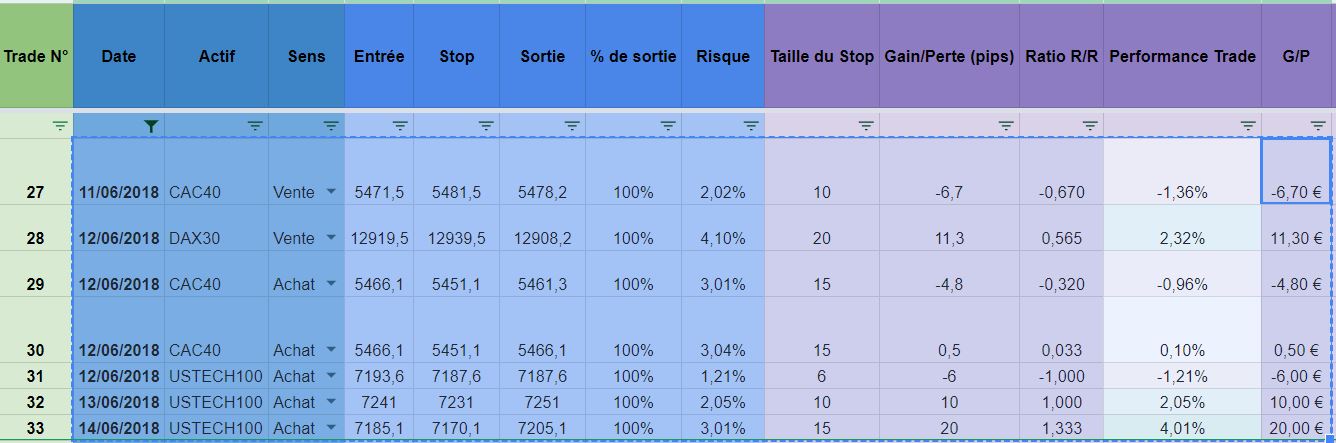1336x443 pixels.
Task: Open the Gain/Perte (pips) filter icon
Action: pos(1007,126)
